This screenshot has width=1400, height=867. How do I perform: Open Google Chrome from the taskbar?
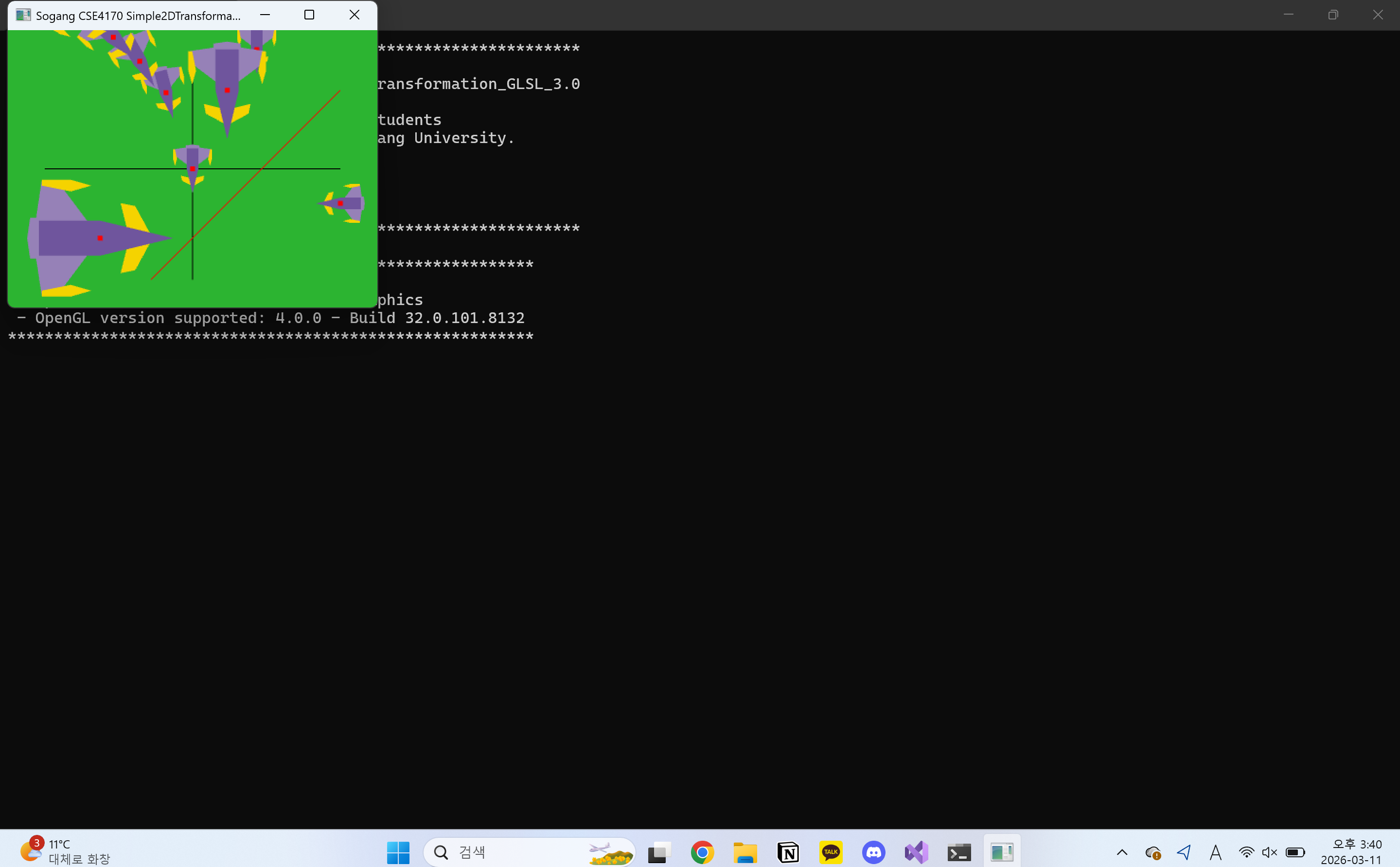[x=702, y=852]
